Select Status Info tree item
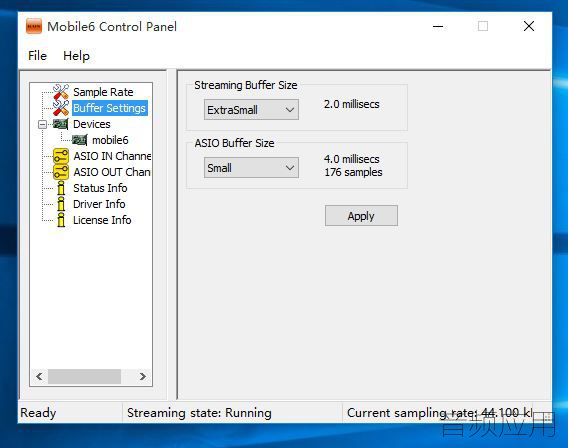The image size is (568, 448). pos(100,188)
